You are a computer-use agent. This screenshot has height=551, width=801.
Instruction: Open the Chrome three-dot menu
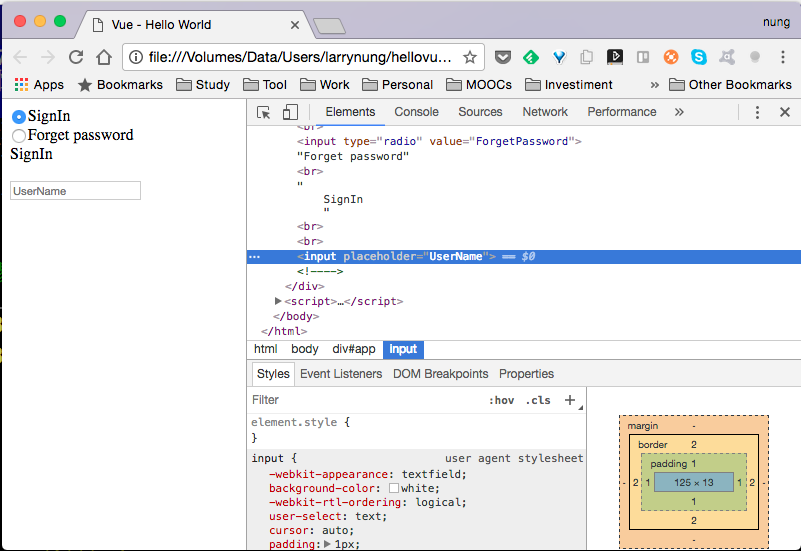[783, 57]
